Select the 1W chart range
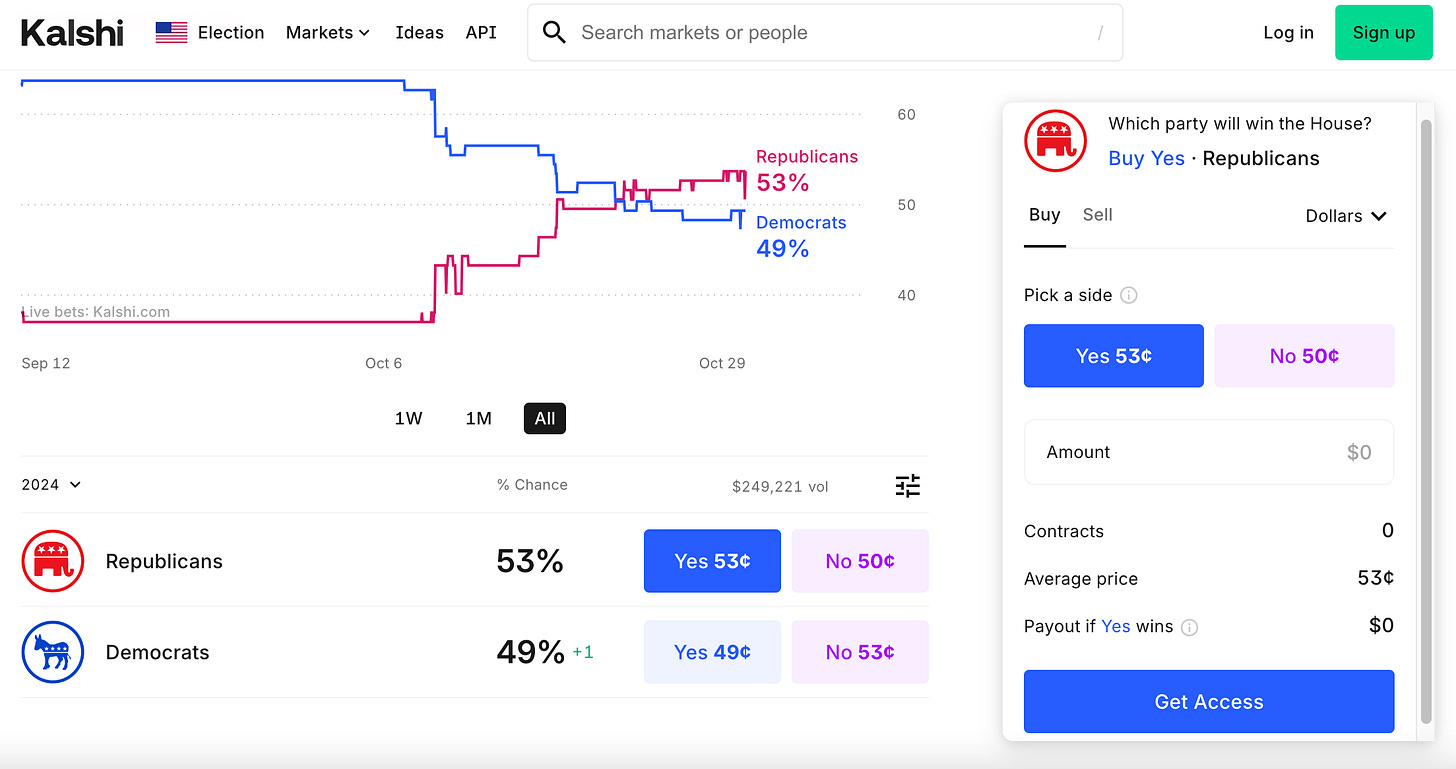This screenshot has width=1456, height=769. (408, 419)
